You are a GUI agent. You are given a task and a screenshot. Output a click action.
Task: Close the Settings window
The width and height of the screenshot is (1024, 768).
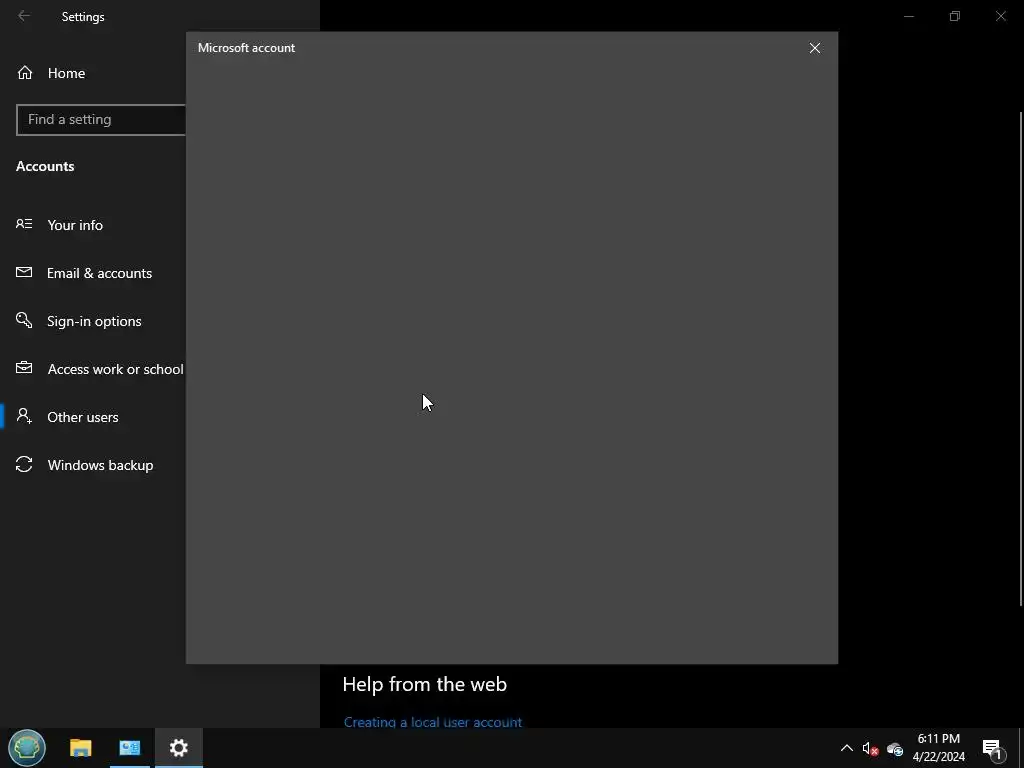pyautogui.click(x=1000, y=16)
